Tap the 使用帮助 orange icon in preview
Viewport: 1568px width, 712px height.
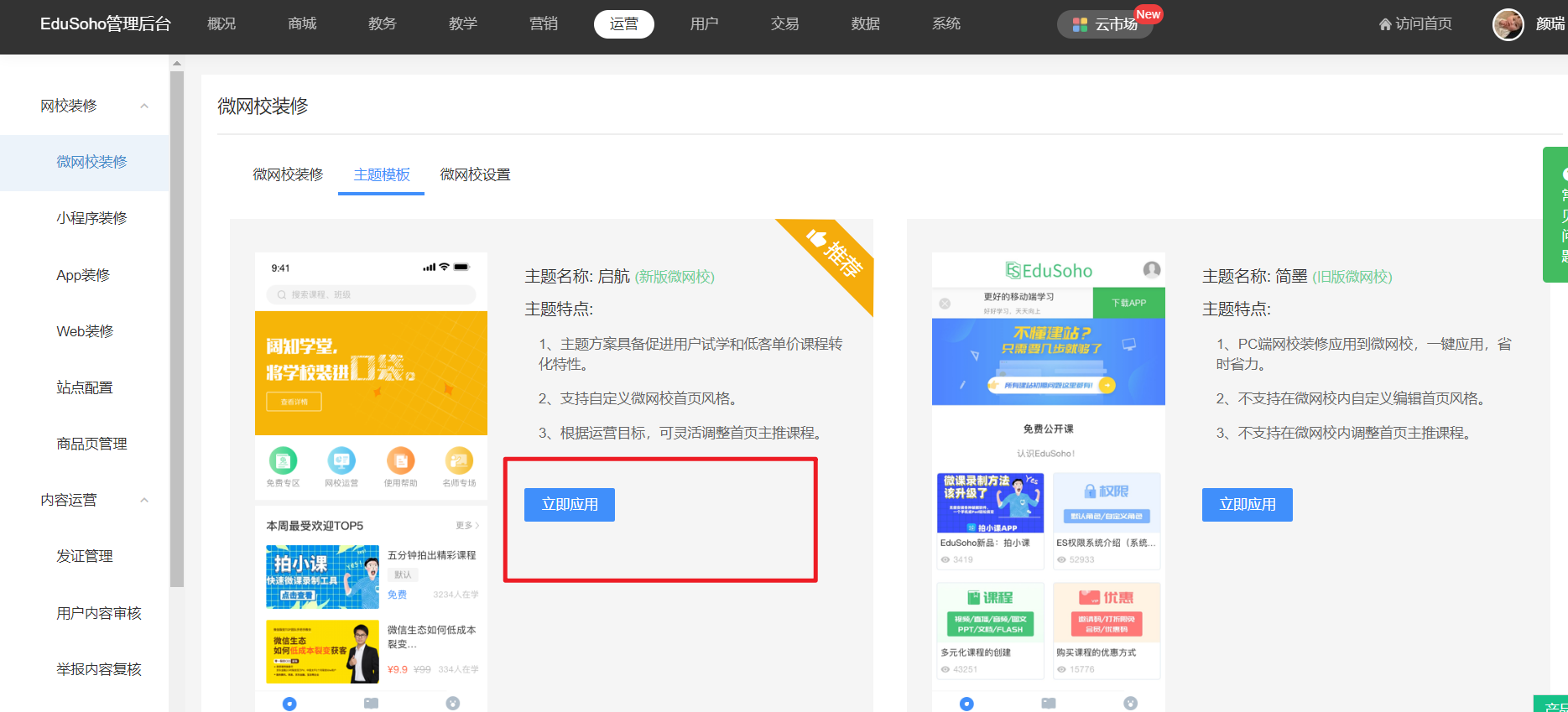point(400,460)
